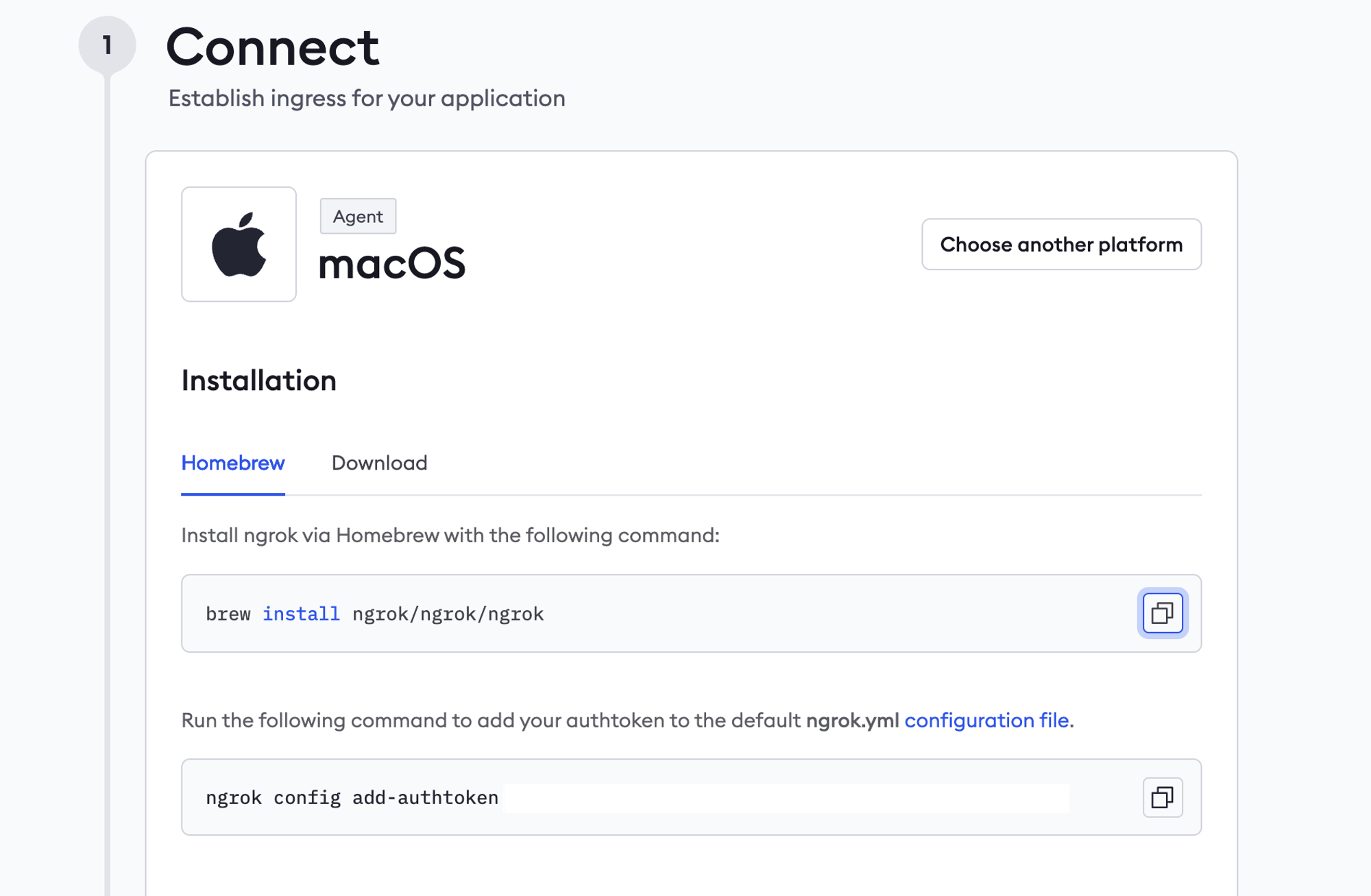Click the Install ngrok via Homebrew instruction
This screenshot has height=896, width=1371.
tap(450, 535)
